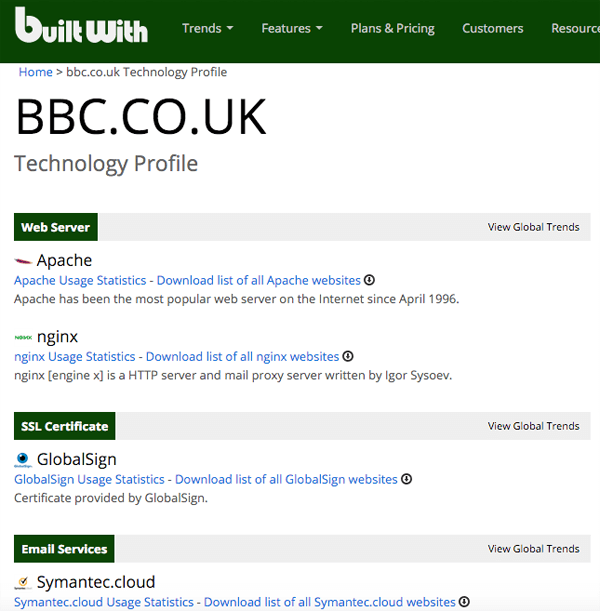Click download icon after GlobalSign websites link
This screenshot has height=611, width=600.
pyautogui.click(x=406, y=479)
